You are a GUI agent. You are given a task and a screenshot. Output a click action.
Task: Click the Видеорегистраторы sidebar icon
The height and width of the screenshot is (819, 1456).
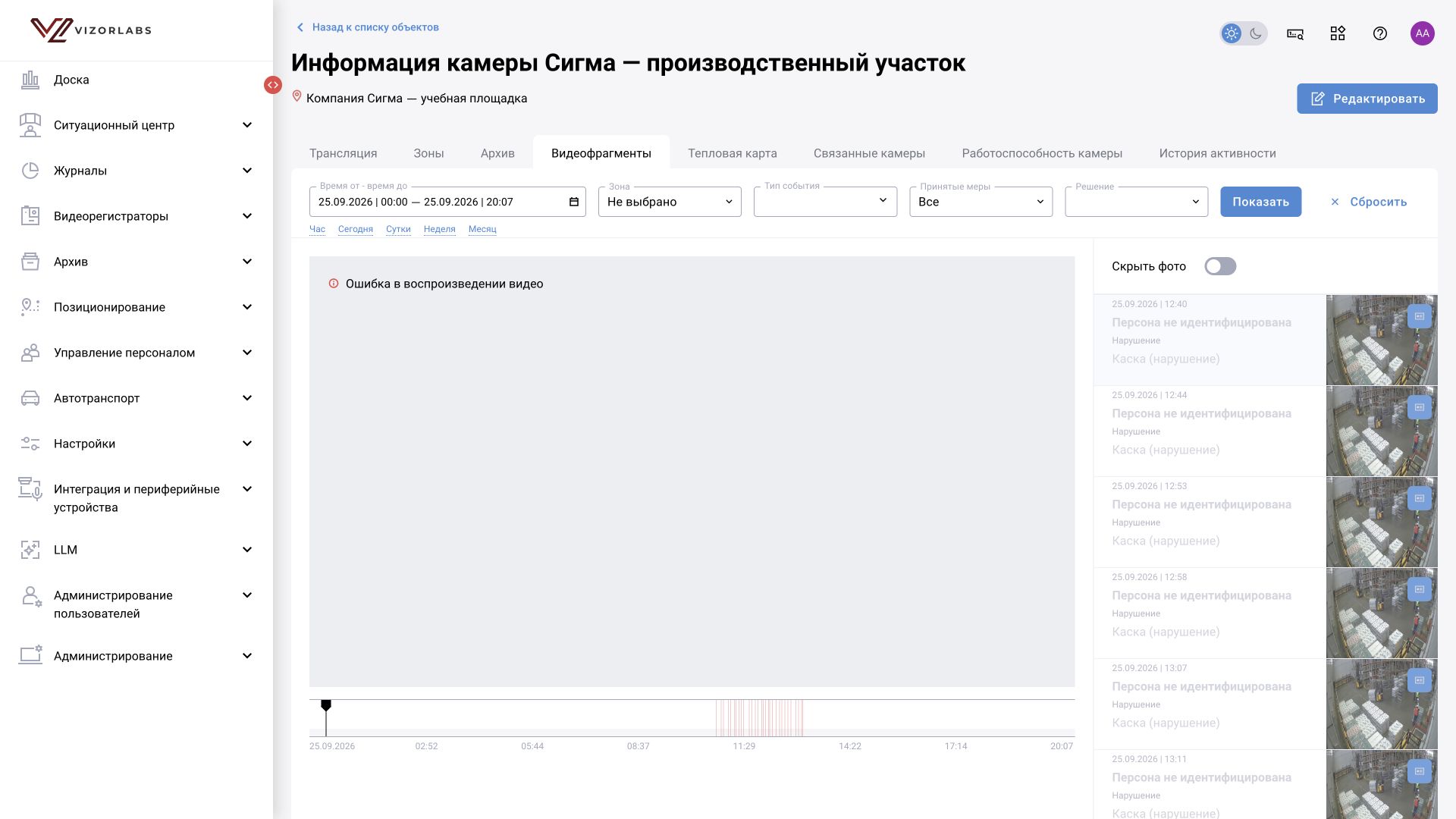[30, 216]
